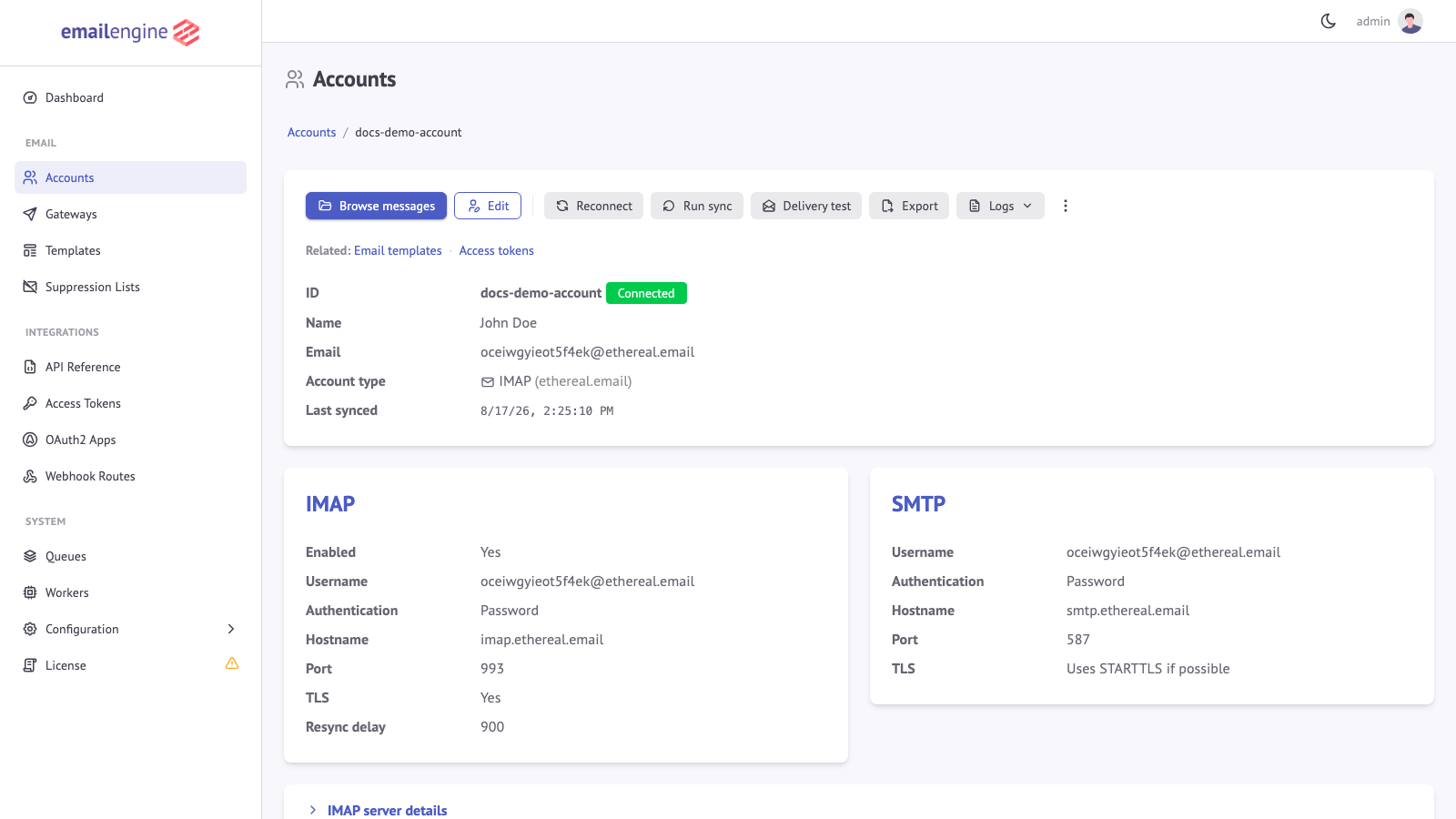Image resolution: width=1456 pixels, height=819 pixels.
Task: Follow the Access tokens related link
Action: [497, 250]
